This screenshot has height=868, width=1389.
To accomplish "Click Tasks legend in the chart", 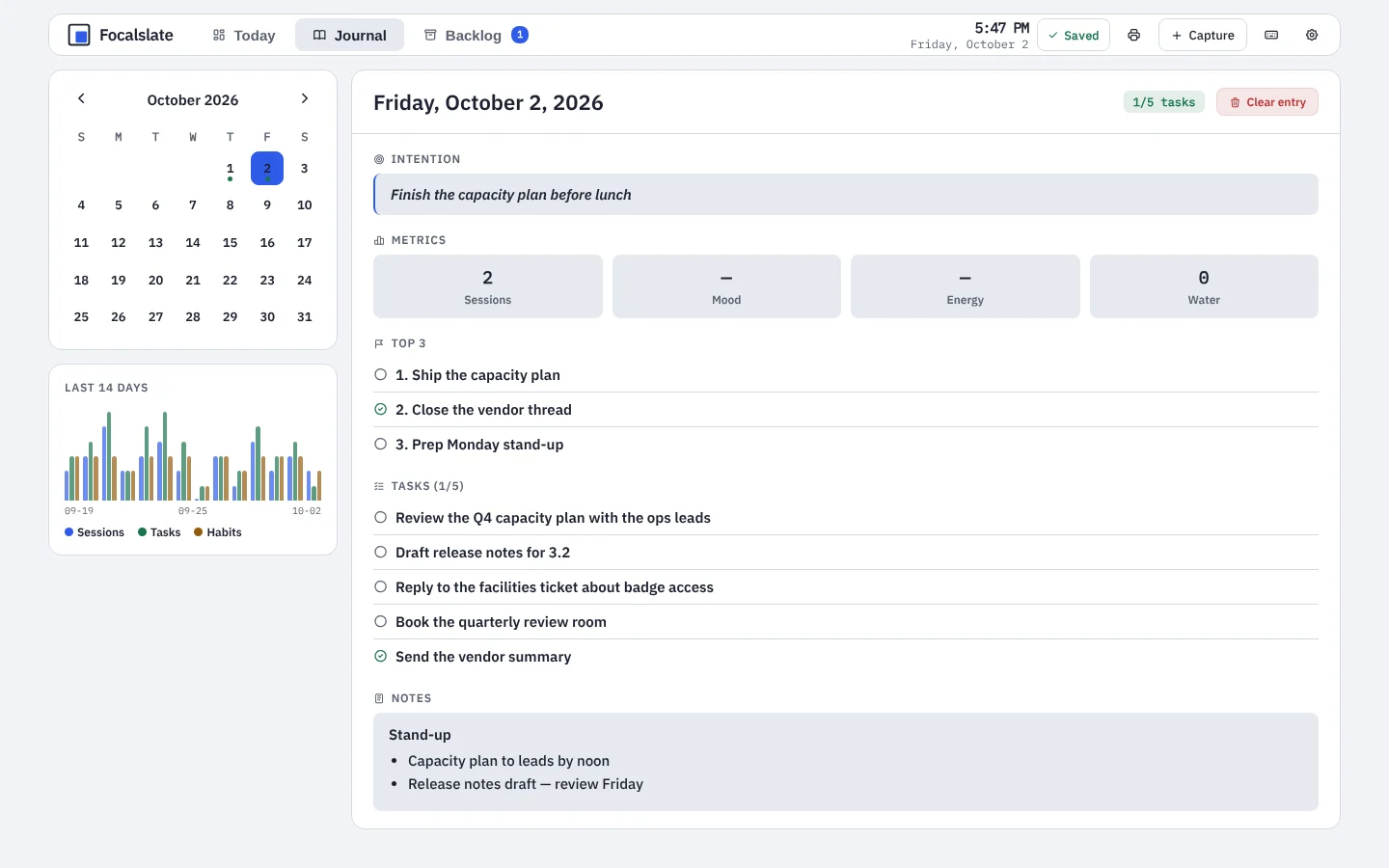I will pos(159,532).
